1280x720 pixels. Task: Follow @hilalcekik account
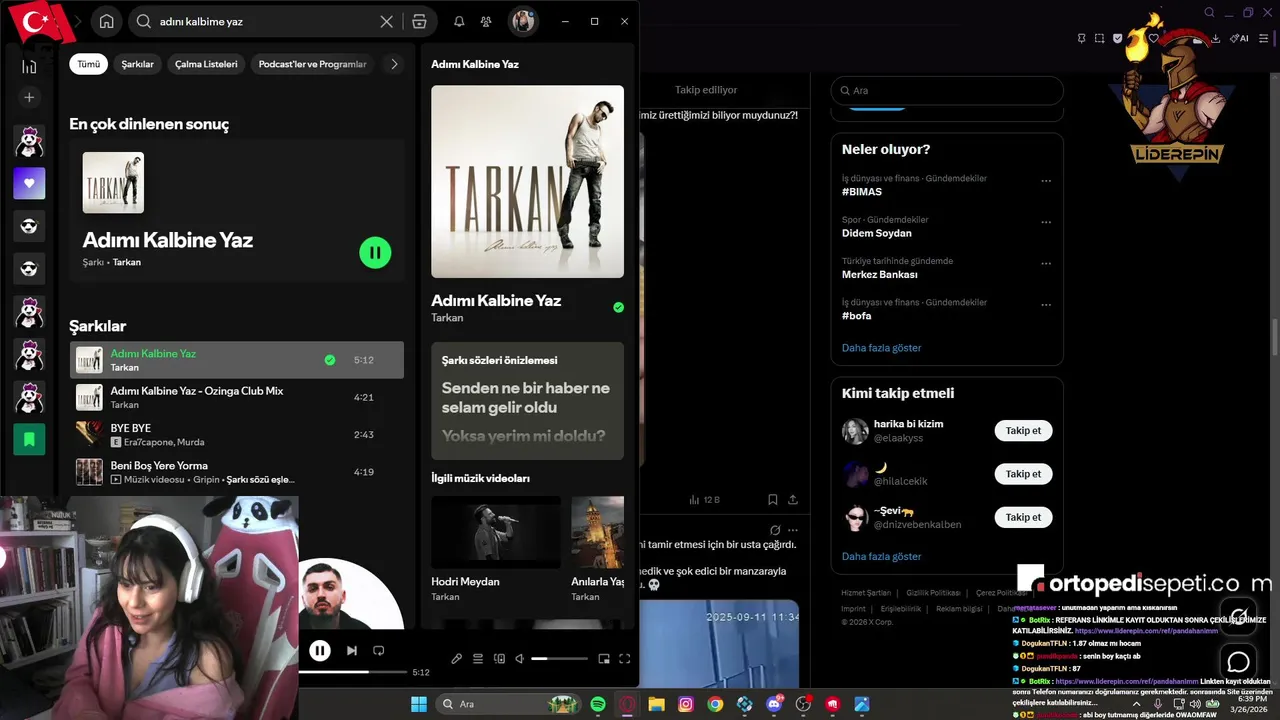pyautogui.click(x=1023, y=474)
